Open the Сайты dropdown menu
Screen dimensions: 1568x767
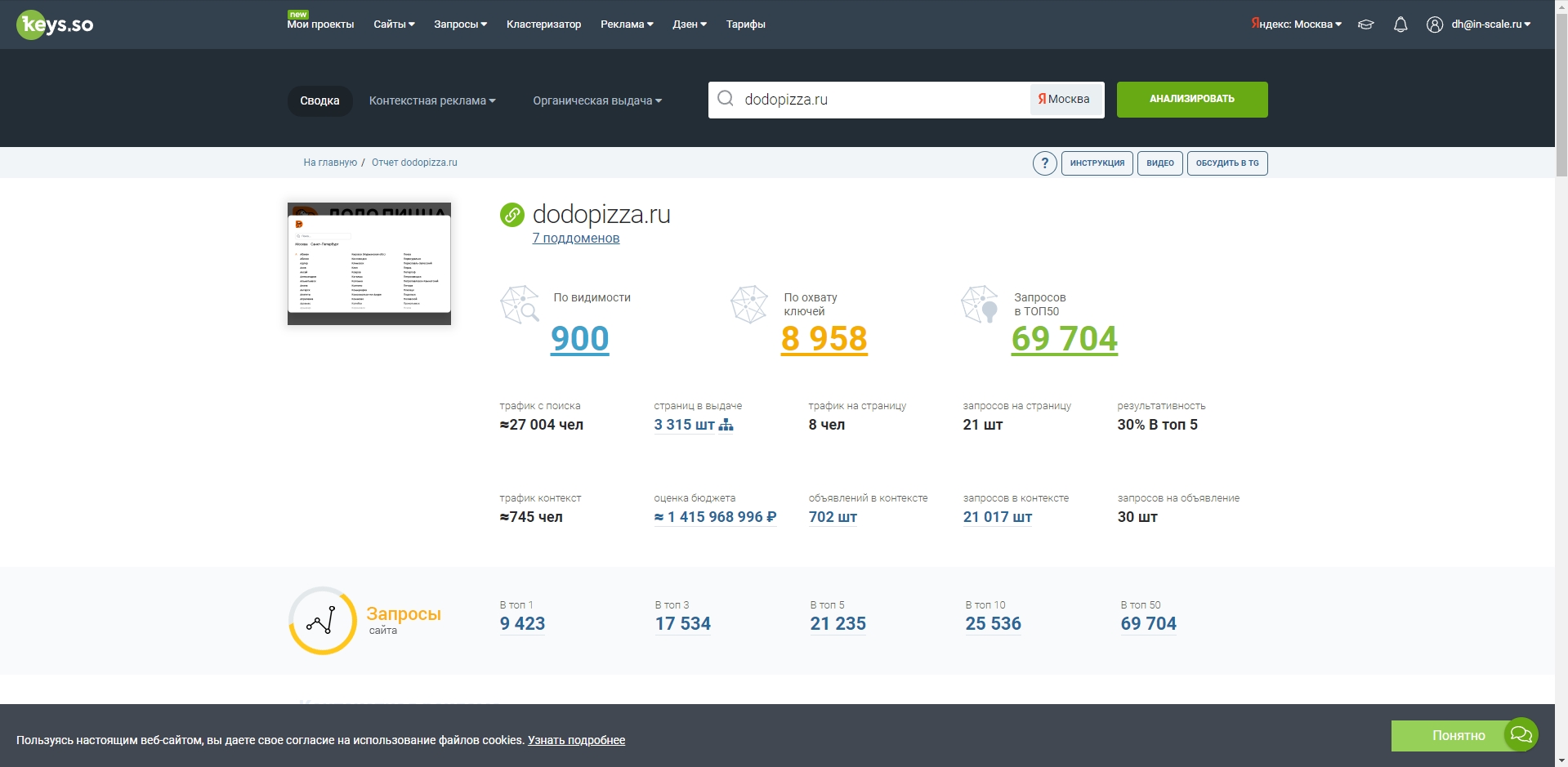coord(395,25)
